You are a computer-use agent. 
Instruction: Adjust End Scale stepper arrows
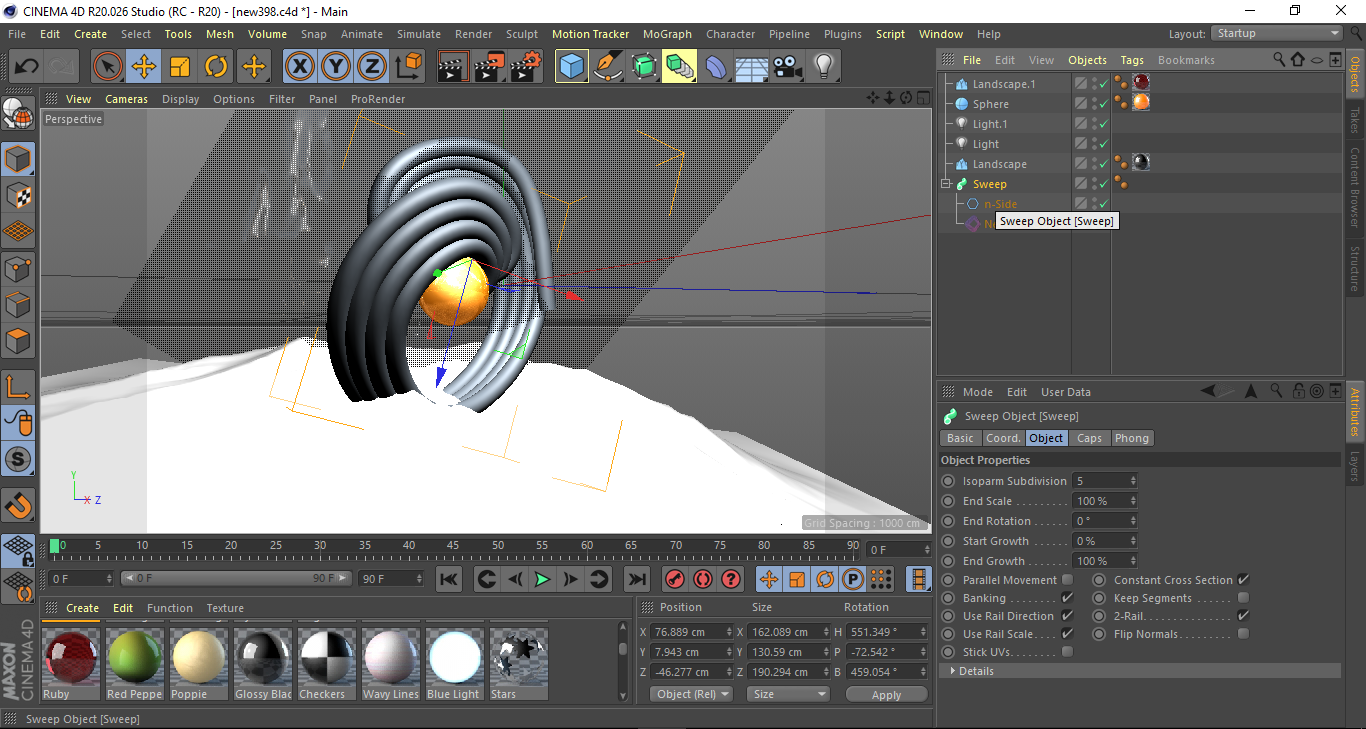coord(1133,501)
